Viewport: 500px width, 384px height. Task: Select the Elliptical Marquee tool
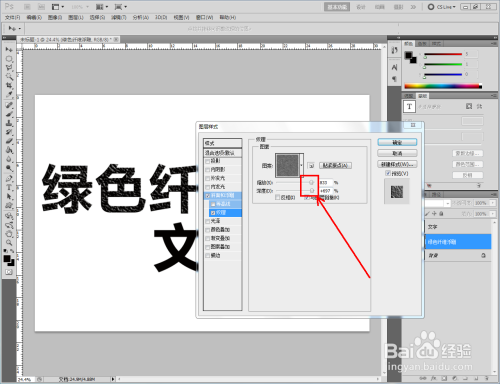click(9, 59)
